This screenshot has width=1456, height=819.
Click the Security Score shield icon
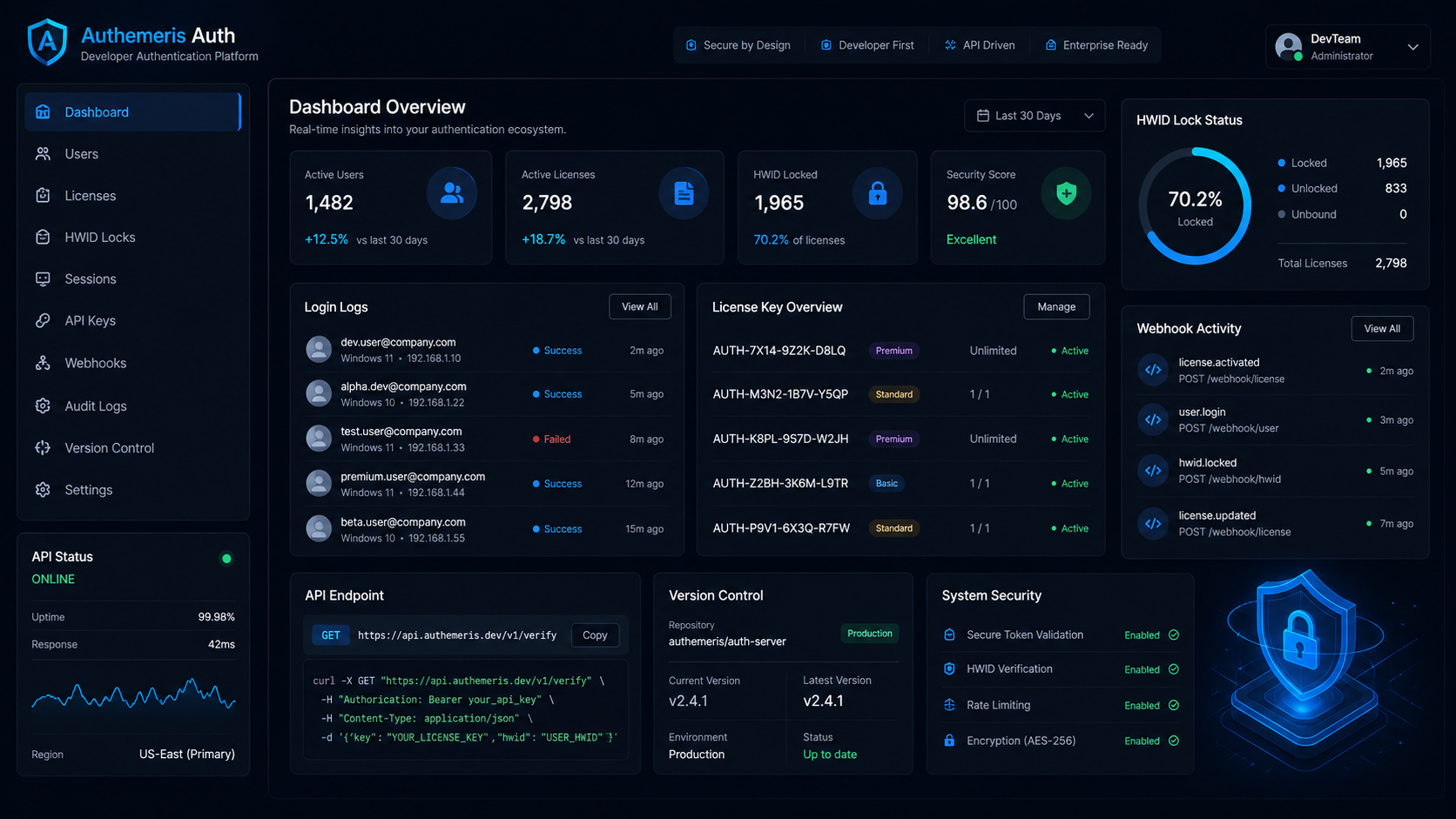(x=1066, y=193)
